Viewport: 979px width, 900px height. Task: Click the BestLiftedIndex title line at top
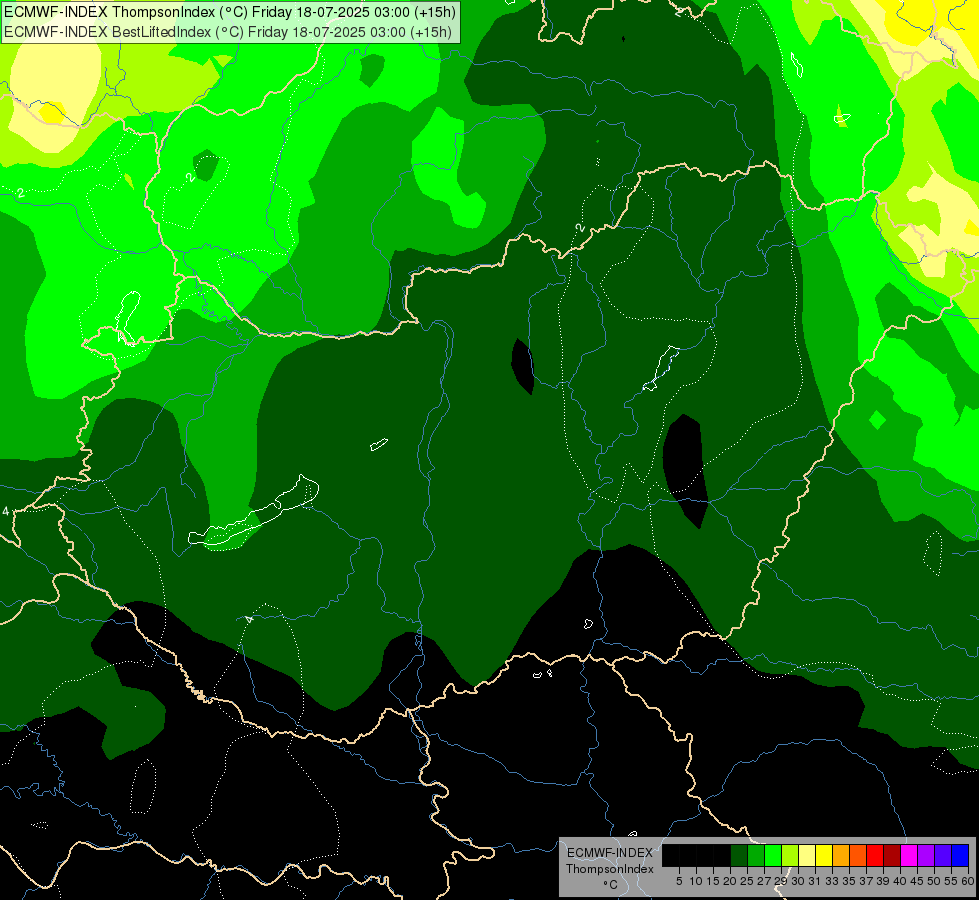[x=228, y=32]
